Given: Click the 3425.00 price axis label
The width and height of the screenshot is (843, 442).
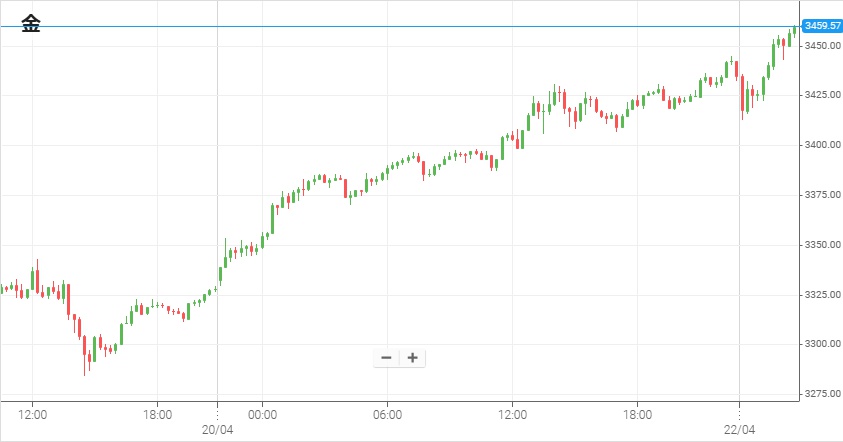Looking at the screenshot, I should (x=823, y=95).
